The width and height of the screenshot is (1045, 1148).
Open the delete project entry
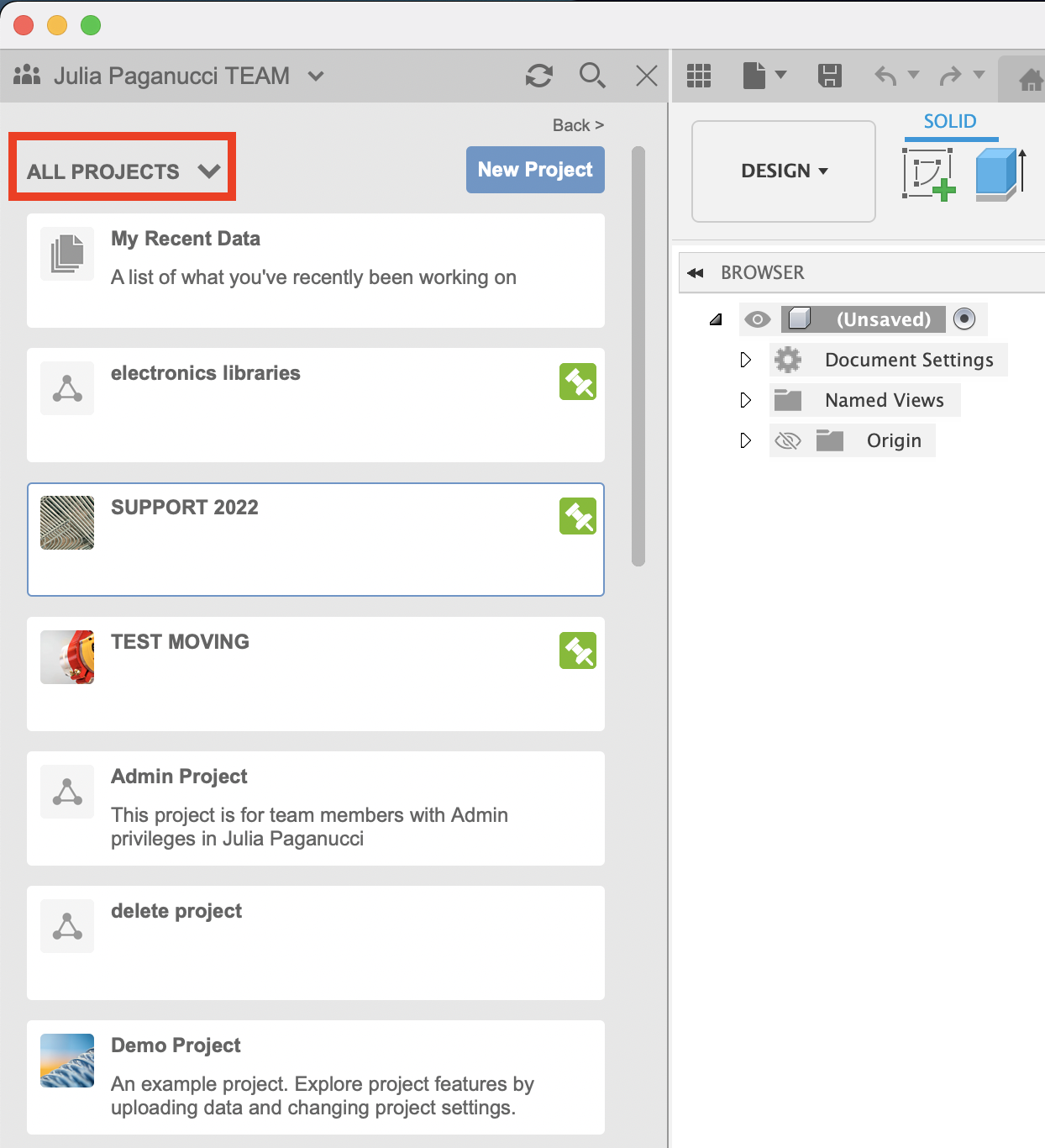(x=316, y=943)
